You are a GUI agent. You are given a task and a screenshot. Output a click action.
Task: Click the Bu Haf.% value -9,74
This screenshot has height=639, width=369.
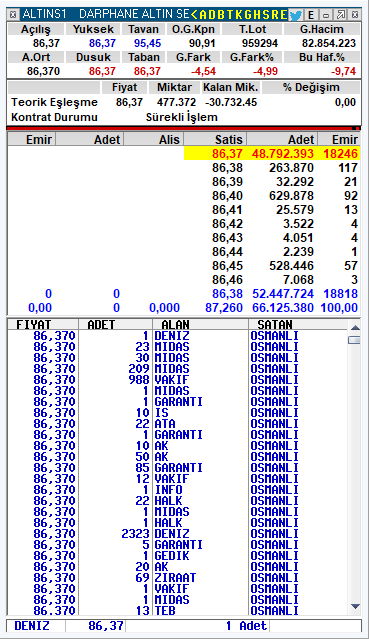pos(343,71)
